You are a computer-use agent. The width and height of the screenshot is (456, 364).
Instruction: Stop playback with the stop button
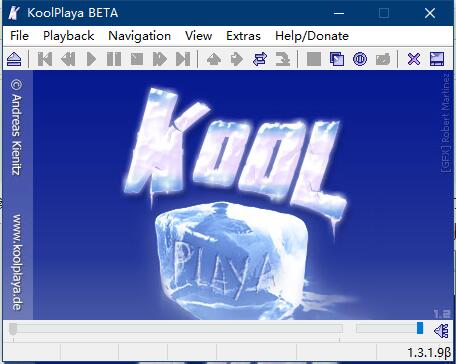(x=137, y=59)
